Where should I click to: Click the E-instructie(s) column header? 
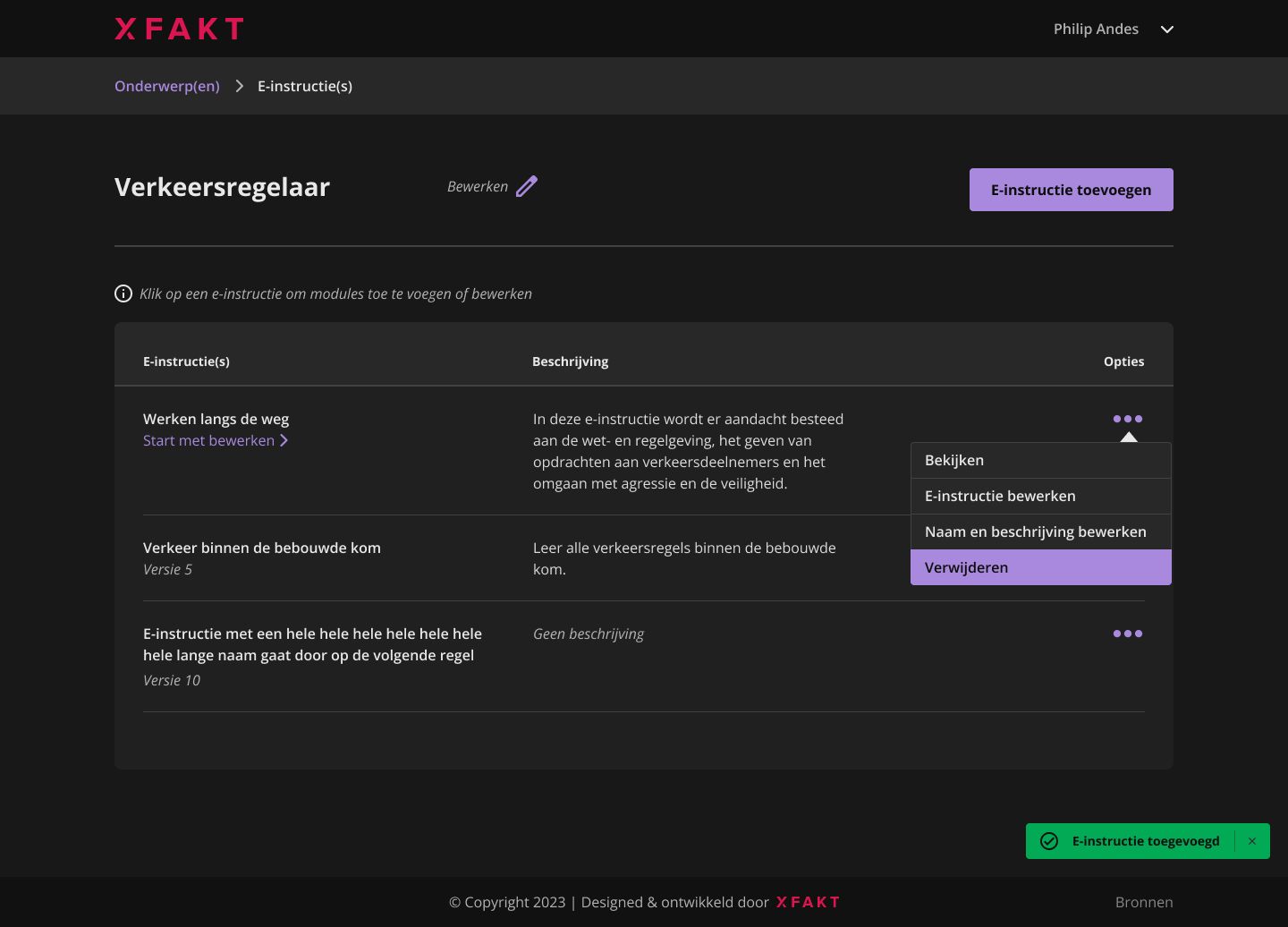pyautogui.click(x=186, y=361)
